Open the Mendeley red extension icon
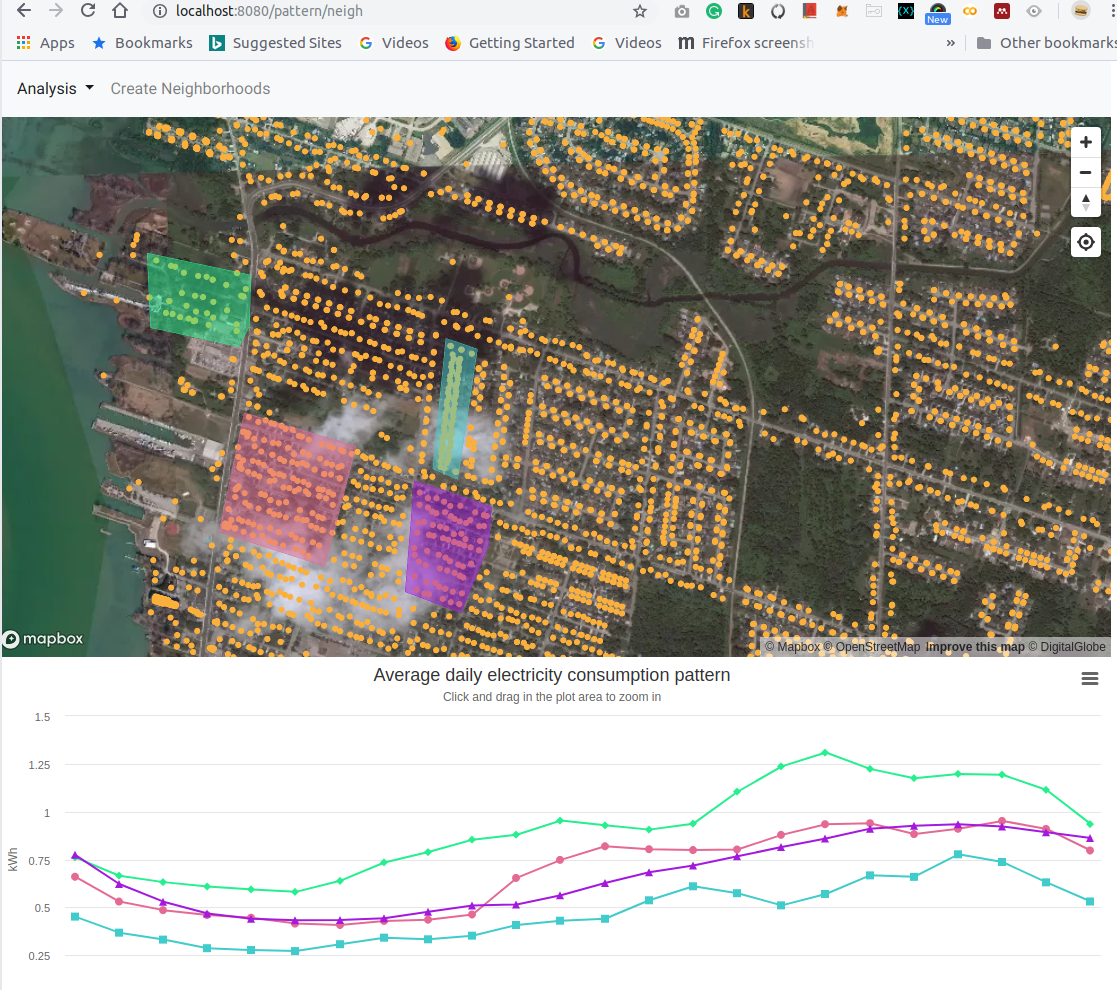Screen dimensions: 1117x990 [1002, 11]
